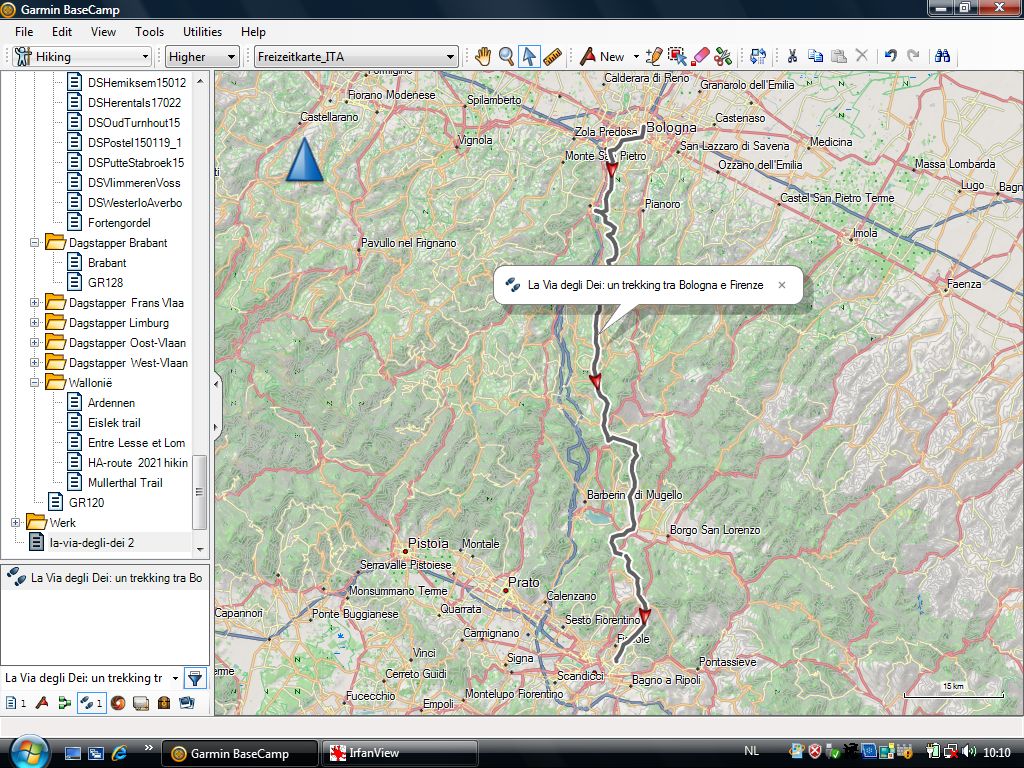Open the Utilities menu
The image size is (1024, 768).
pyautogui.click(x=202, y=32)
